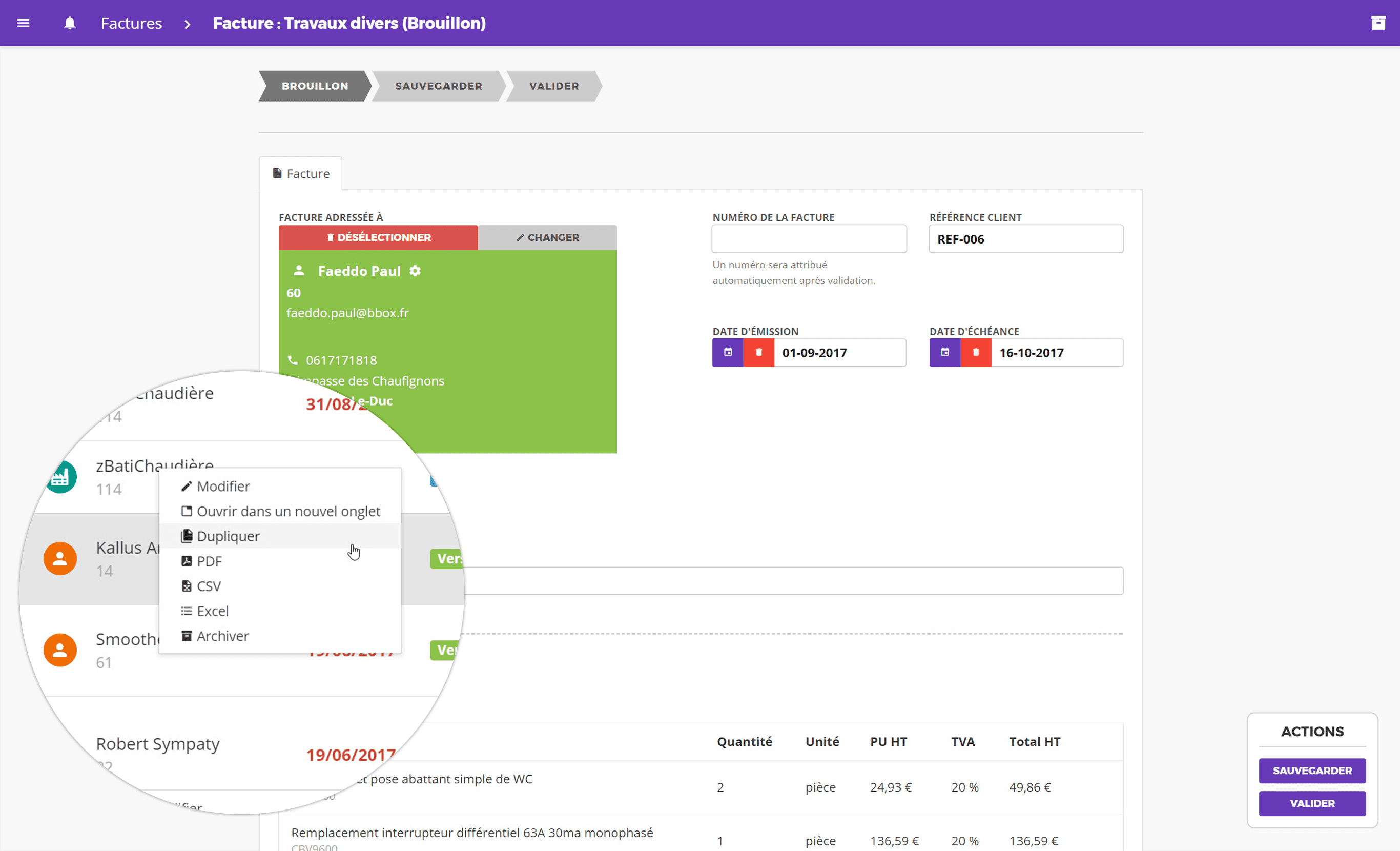Image resolution: width=1400 pixels, height=851 pixels.
Task: Click the orange avatar for Smooth
Action: 60,650
